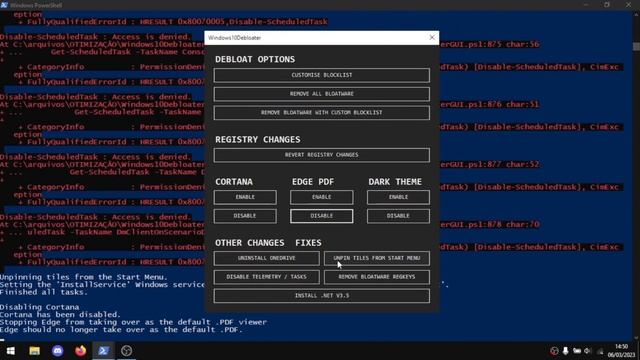640x360 pixels.
Task: Click Install .NET V3.5 button
Action: pyautogui.click(x=321, y=296)
